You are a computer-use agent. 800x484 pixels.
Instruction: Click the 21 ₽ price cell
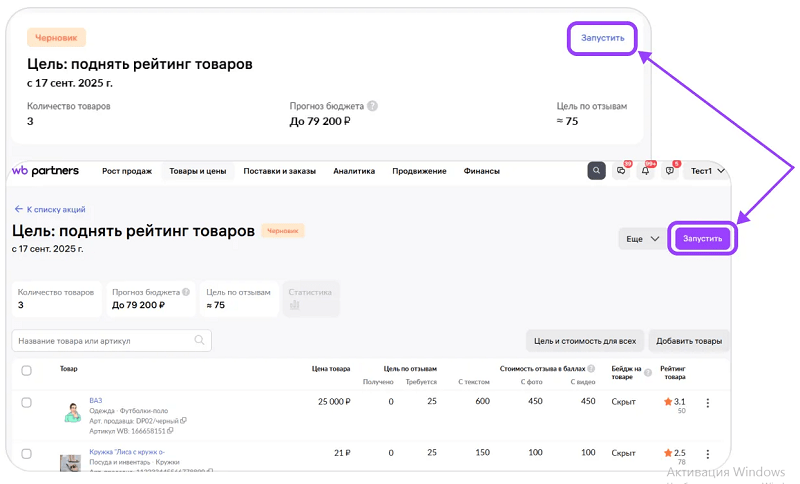(342, 453)
